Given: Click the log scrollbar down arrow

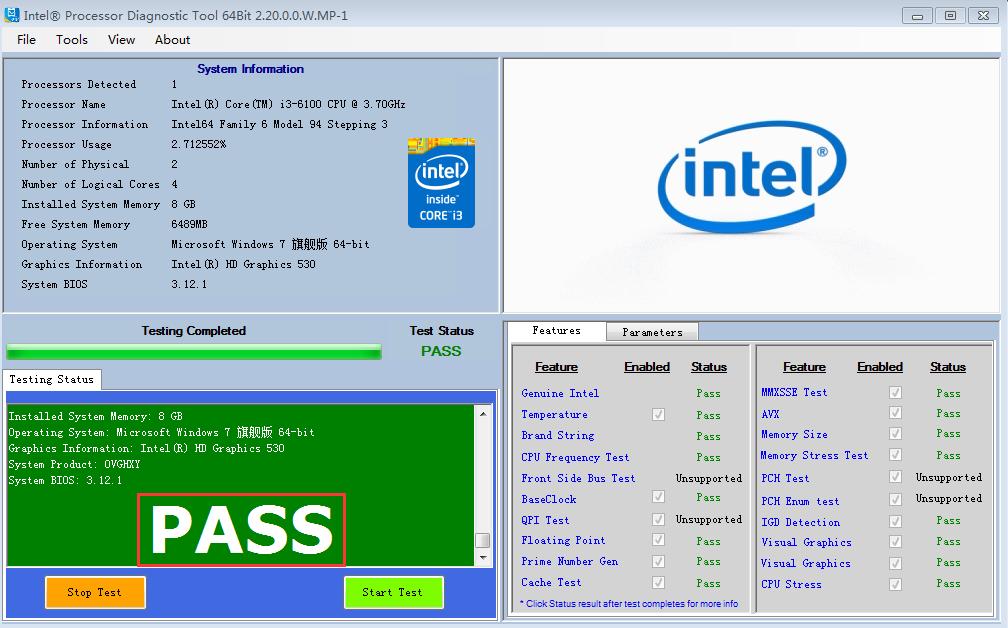Looking at the screenshot, I should 483,558.
